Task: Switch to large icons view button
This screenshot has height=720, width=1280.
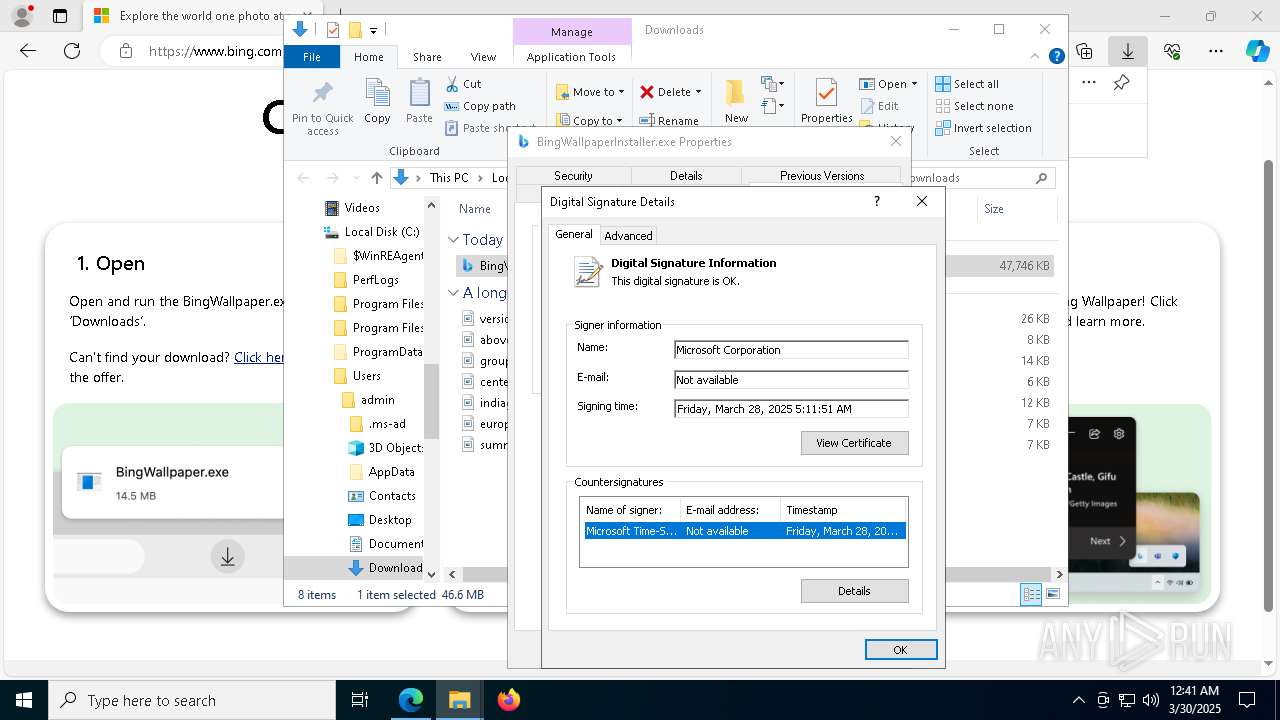Action: click(1052, 594)
